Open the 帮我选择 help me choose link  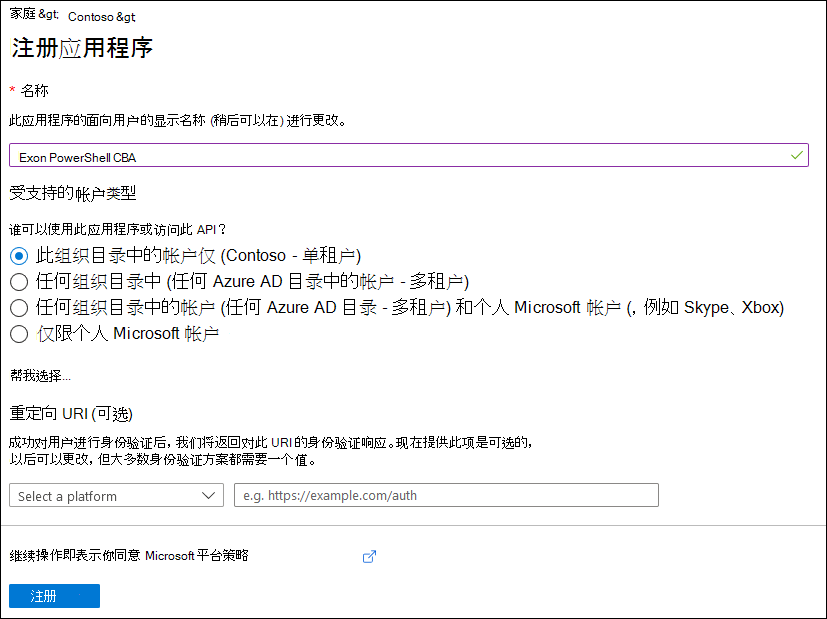click(40, 375)
